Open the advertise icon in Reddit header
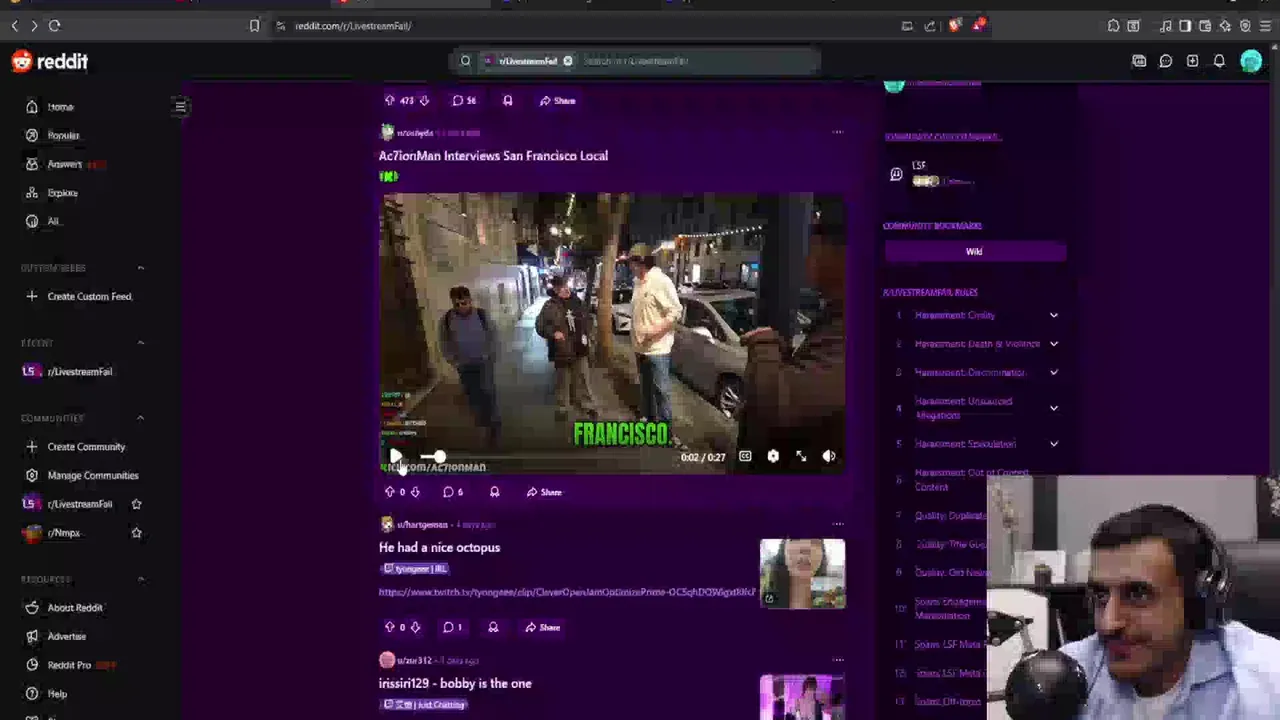 point(1139,62)
